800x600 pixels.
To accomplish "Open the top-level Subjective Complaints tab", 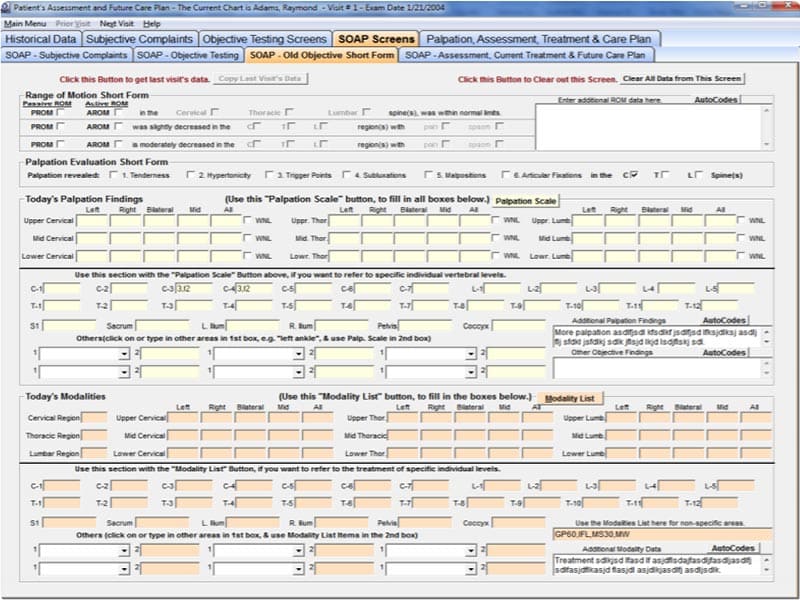I will [x=139, y=39].
